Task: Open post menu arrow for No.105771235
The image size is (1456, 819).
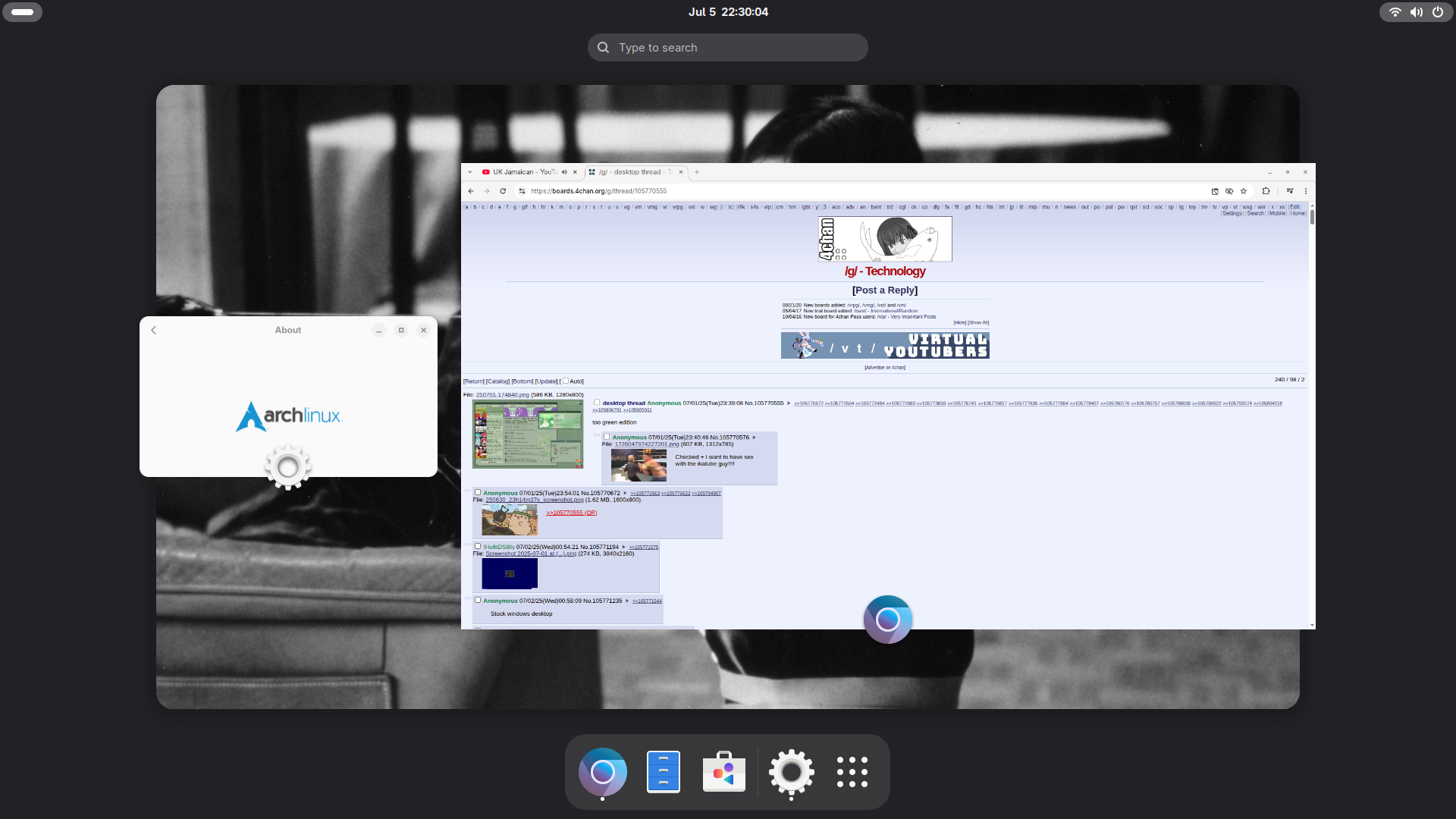Action: [x=627, y=601]
